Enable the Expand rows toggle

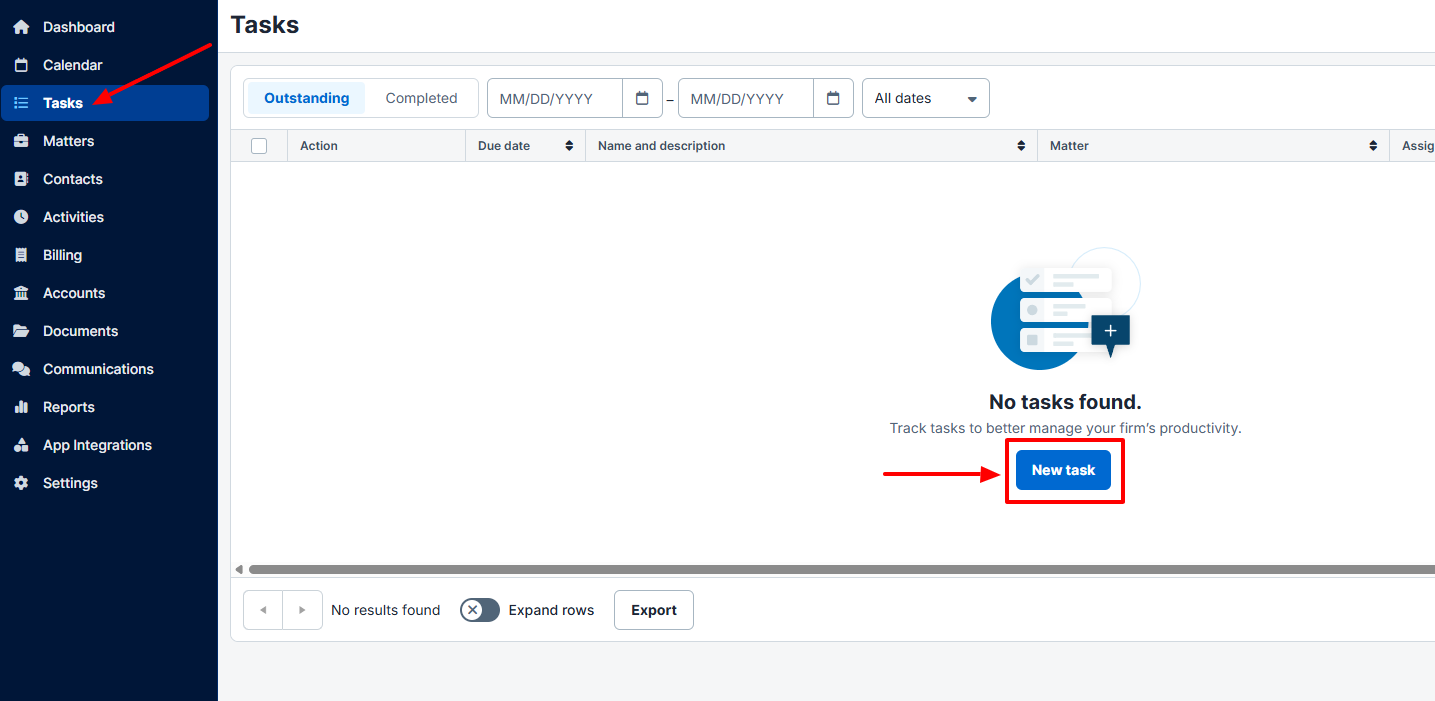pyautogui.click(x=479, y=609)
